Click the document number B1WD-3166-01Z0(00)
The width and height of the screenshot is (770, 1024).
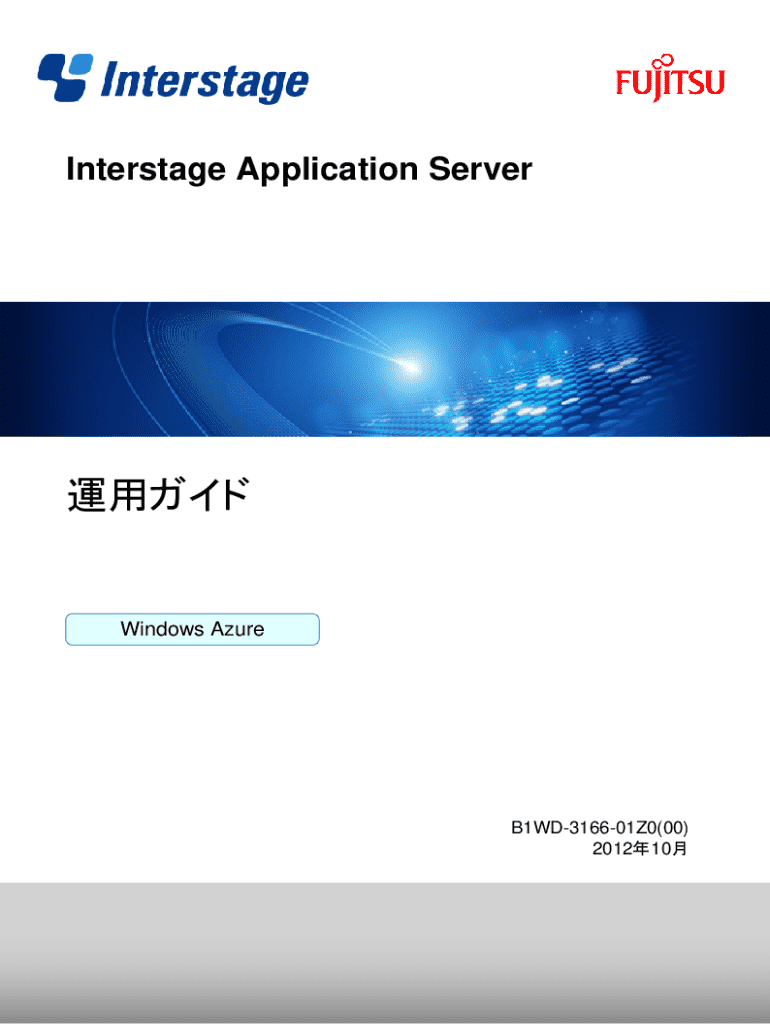[x=599, y=828]
